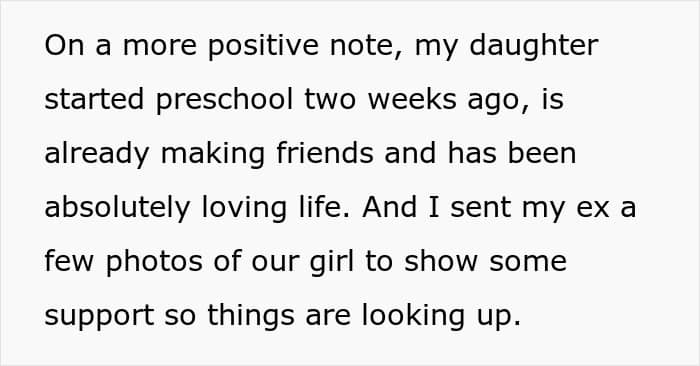Select the word "preschool"
The width and height of the screenshot is (700, 366).
pyautogui.click(x=225, y=100)
